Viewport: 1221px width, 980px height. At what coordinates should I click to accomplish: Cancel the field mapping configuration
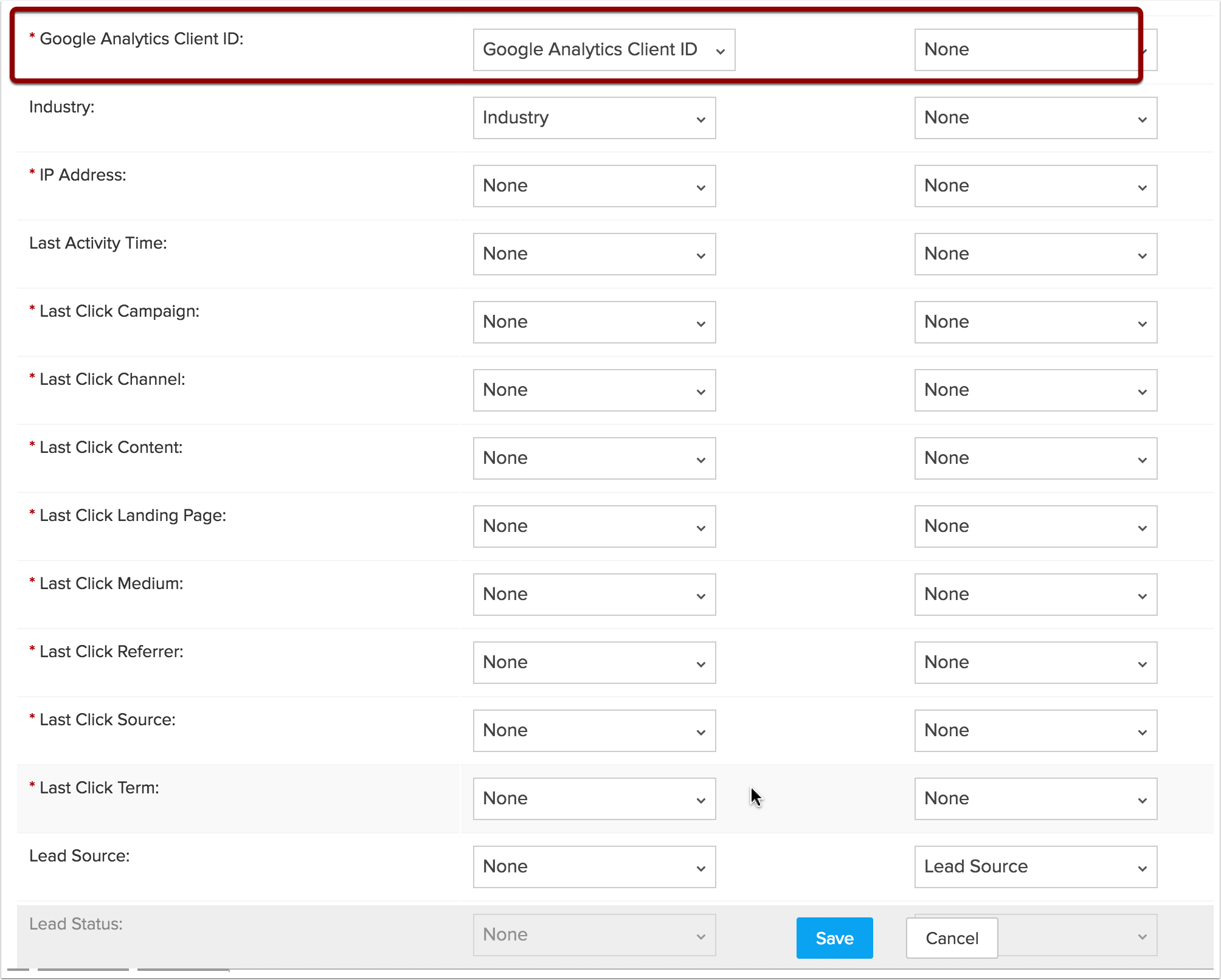951,937
